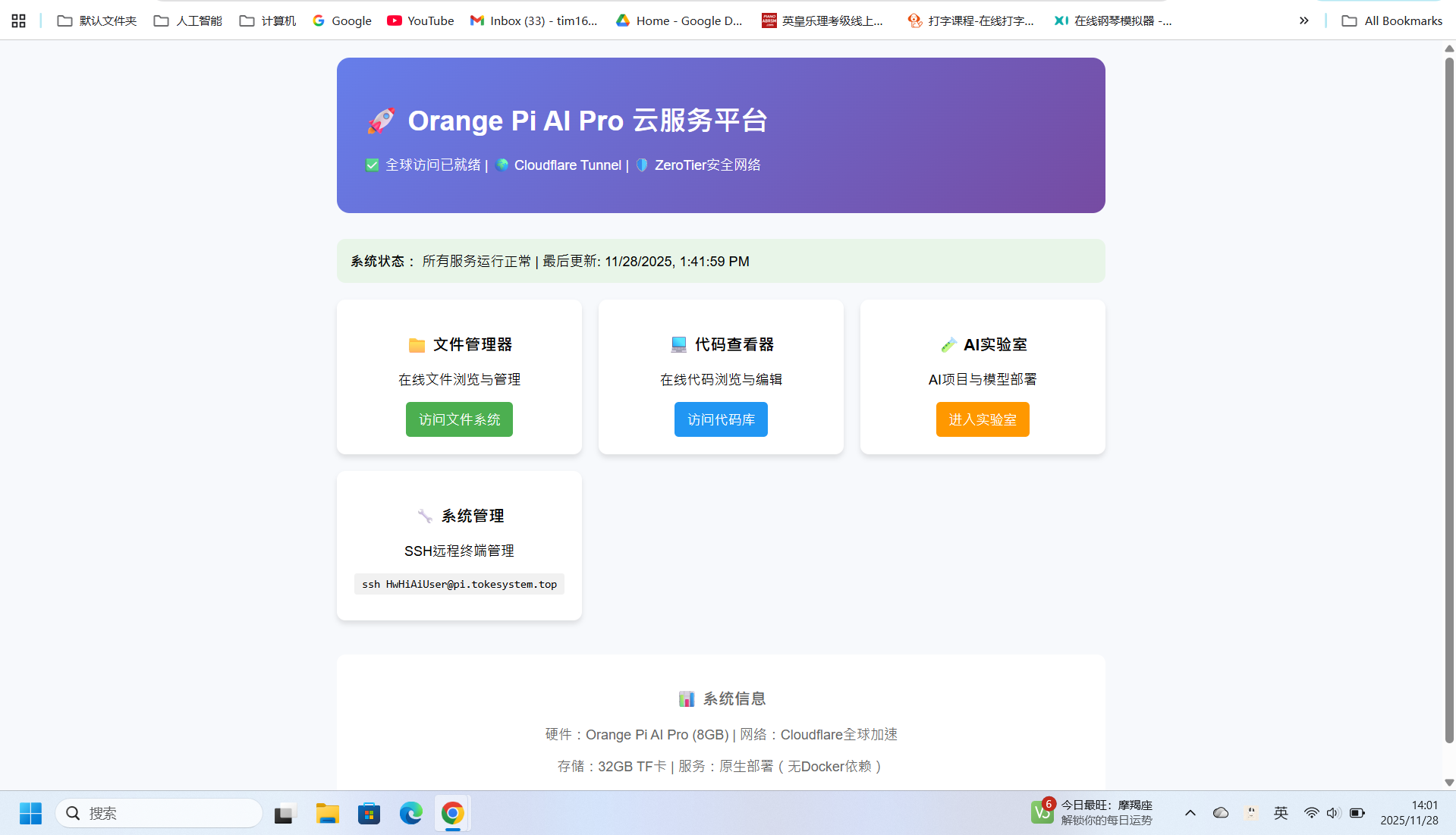Screen dimensions: 1456x835
Task: Click the 进入实验室 orange button
Action: (x=983, y=419)
